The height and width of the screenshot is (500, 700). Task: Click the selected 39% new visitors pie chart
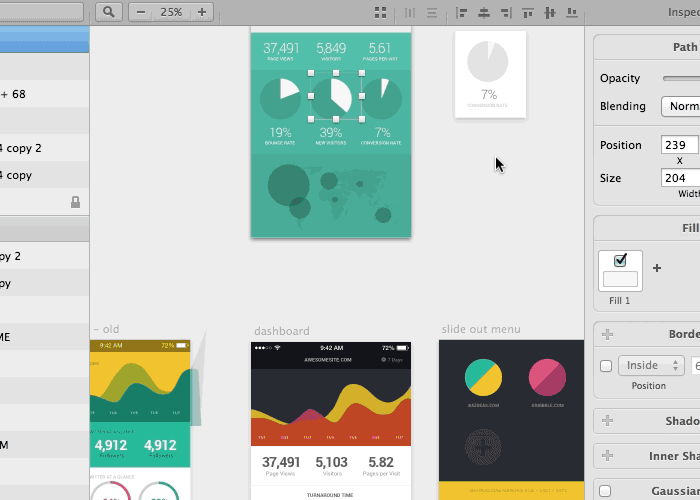pos(336,96)
